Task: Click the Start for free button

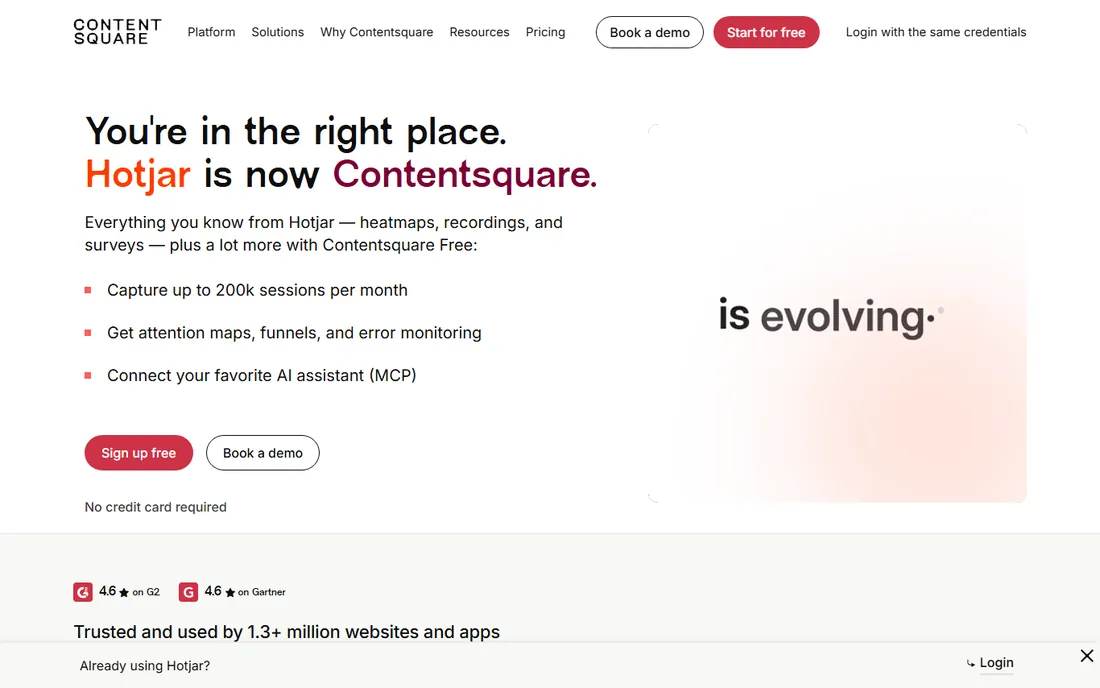Action: coord(766,32)
